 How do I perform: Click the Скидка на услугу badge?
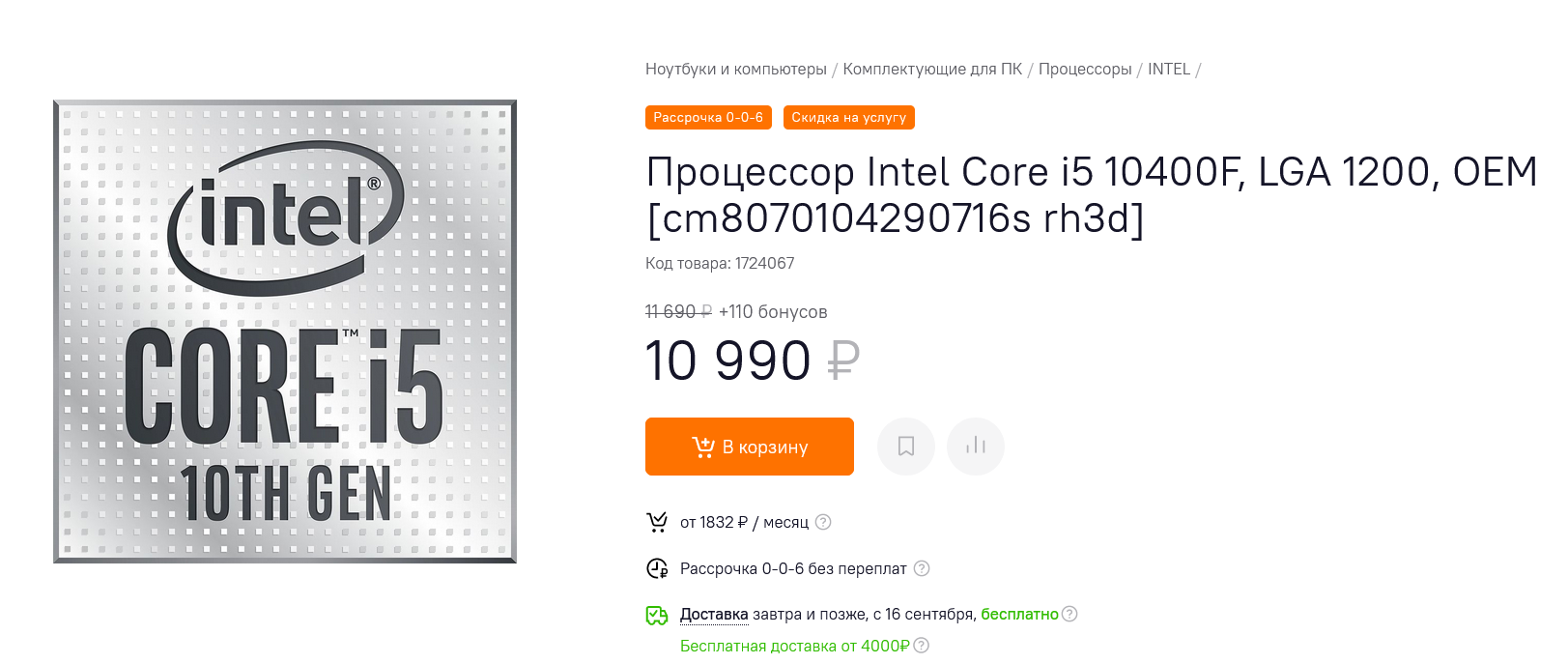848,117
